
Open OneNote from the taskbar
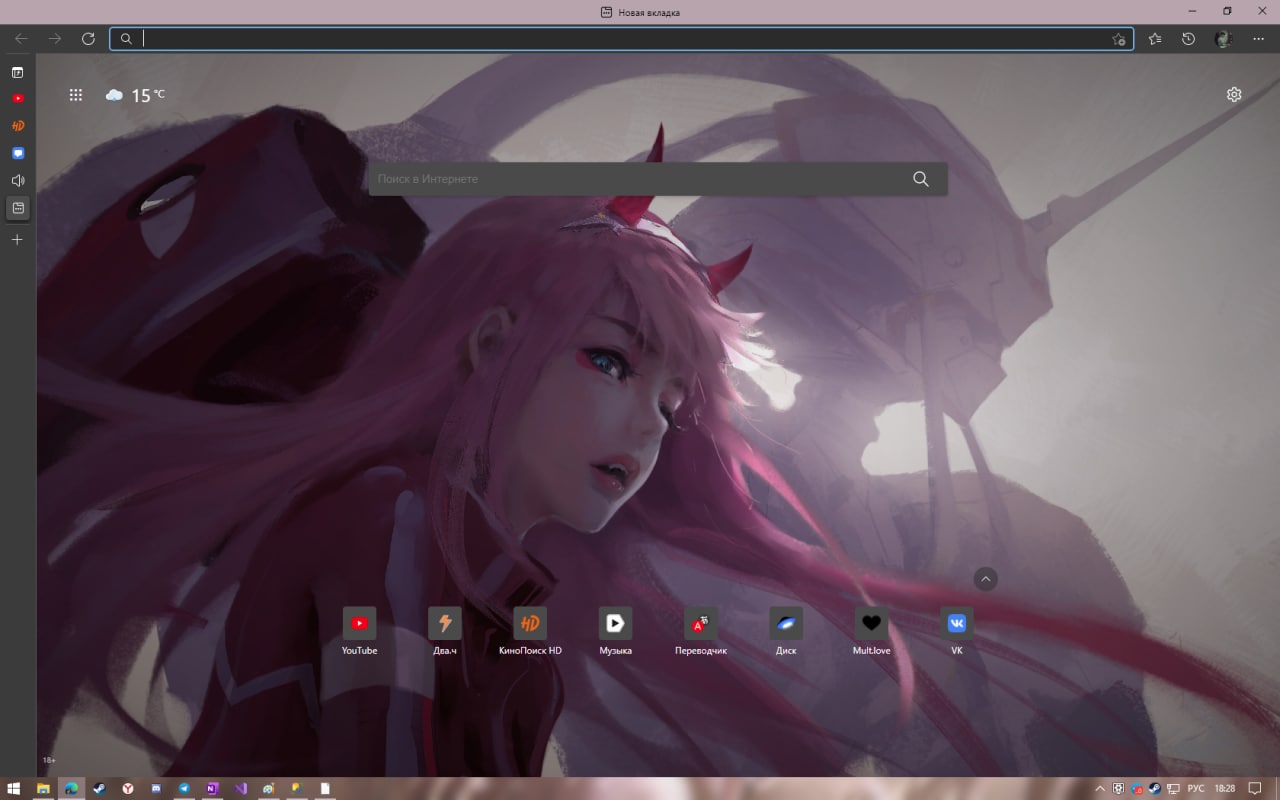[x=212, y=788]
